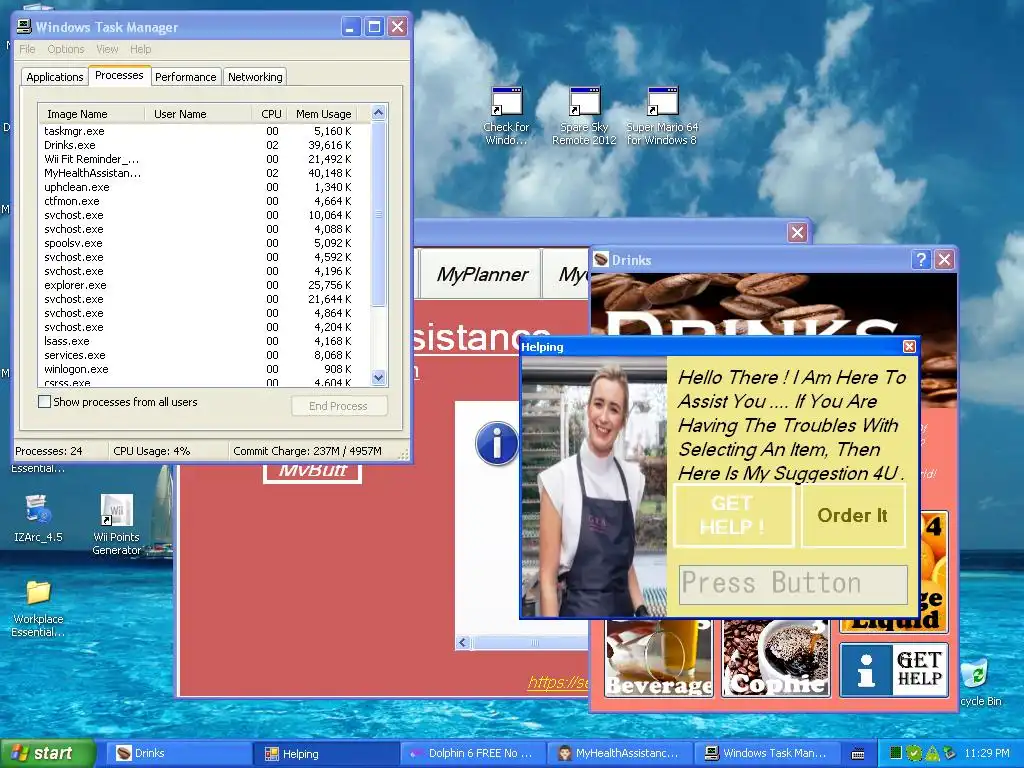Open the View menu in Task Manager

(107, 49)
